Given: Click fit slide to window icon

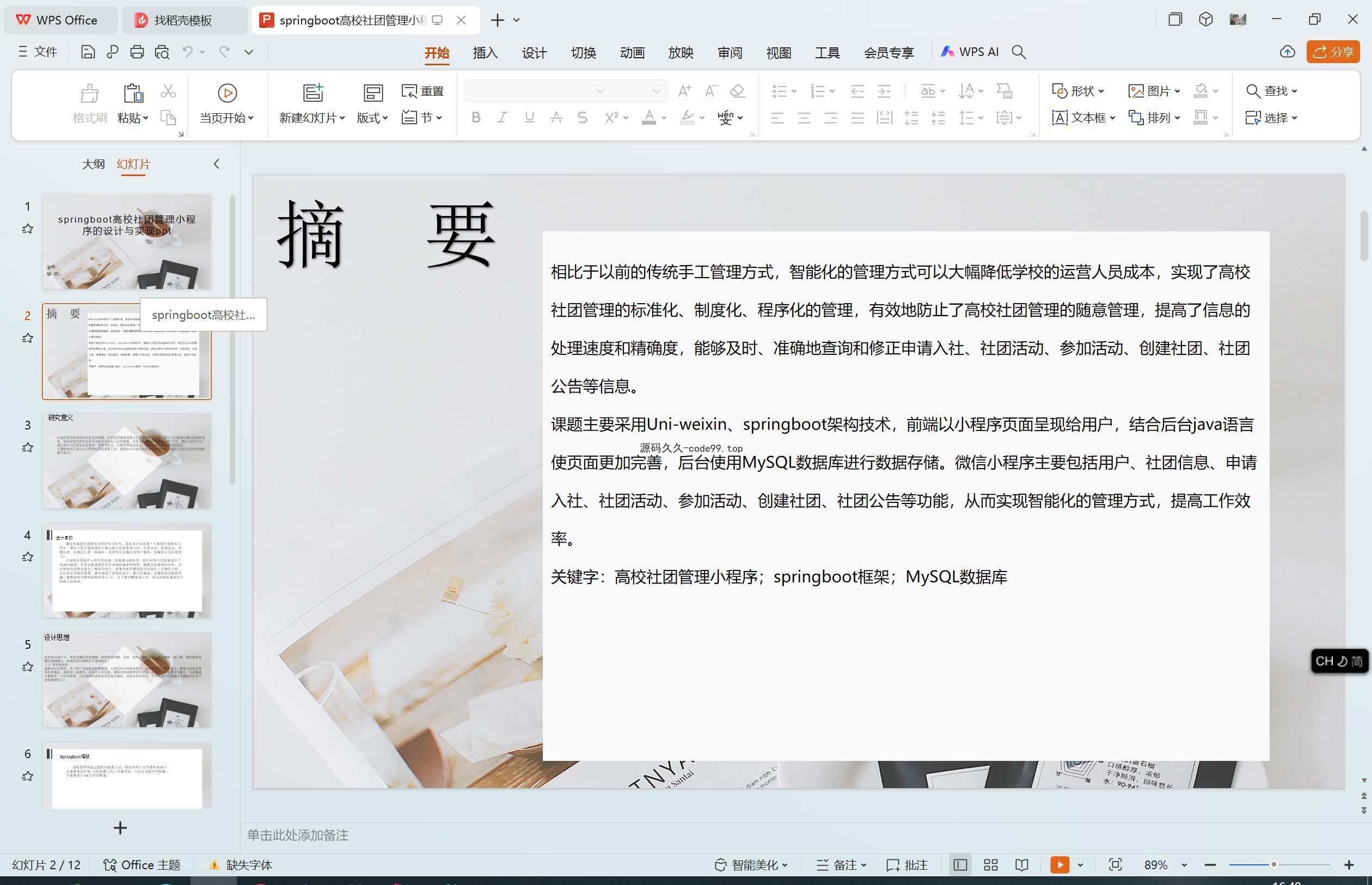Looking at the screenshot, I should pyautogui.click(x=1115, y=865).
